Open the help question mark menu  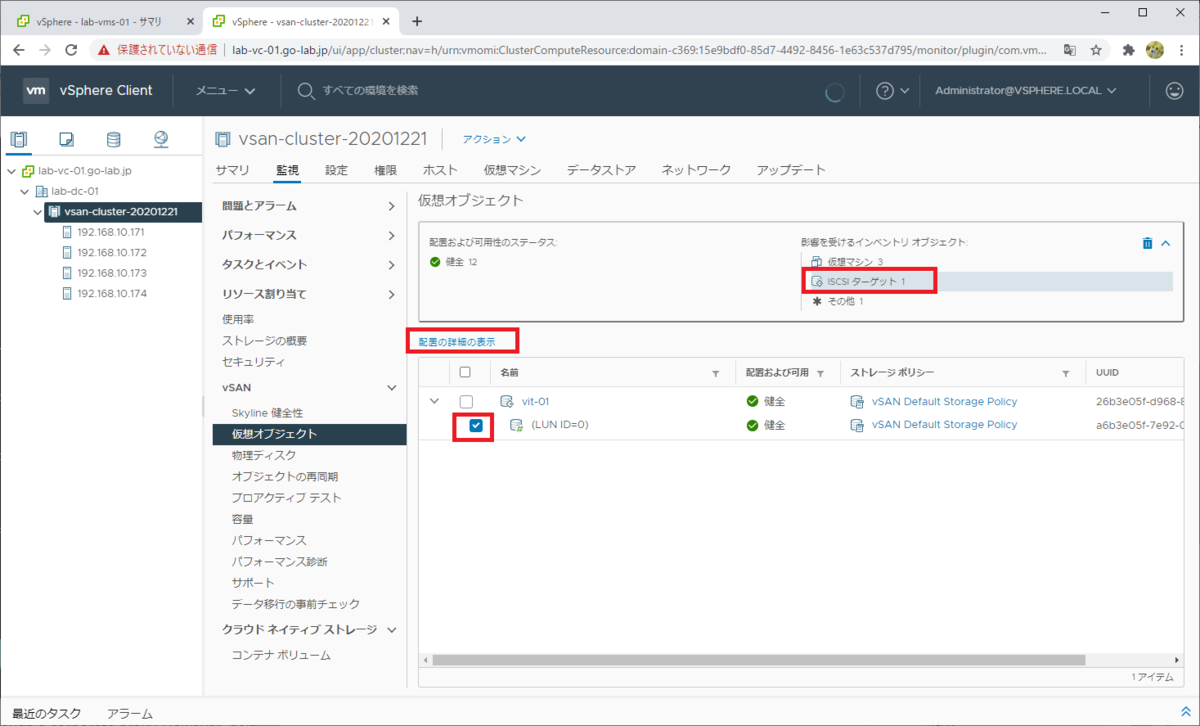click(885, 91)
